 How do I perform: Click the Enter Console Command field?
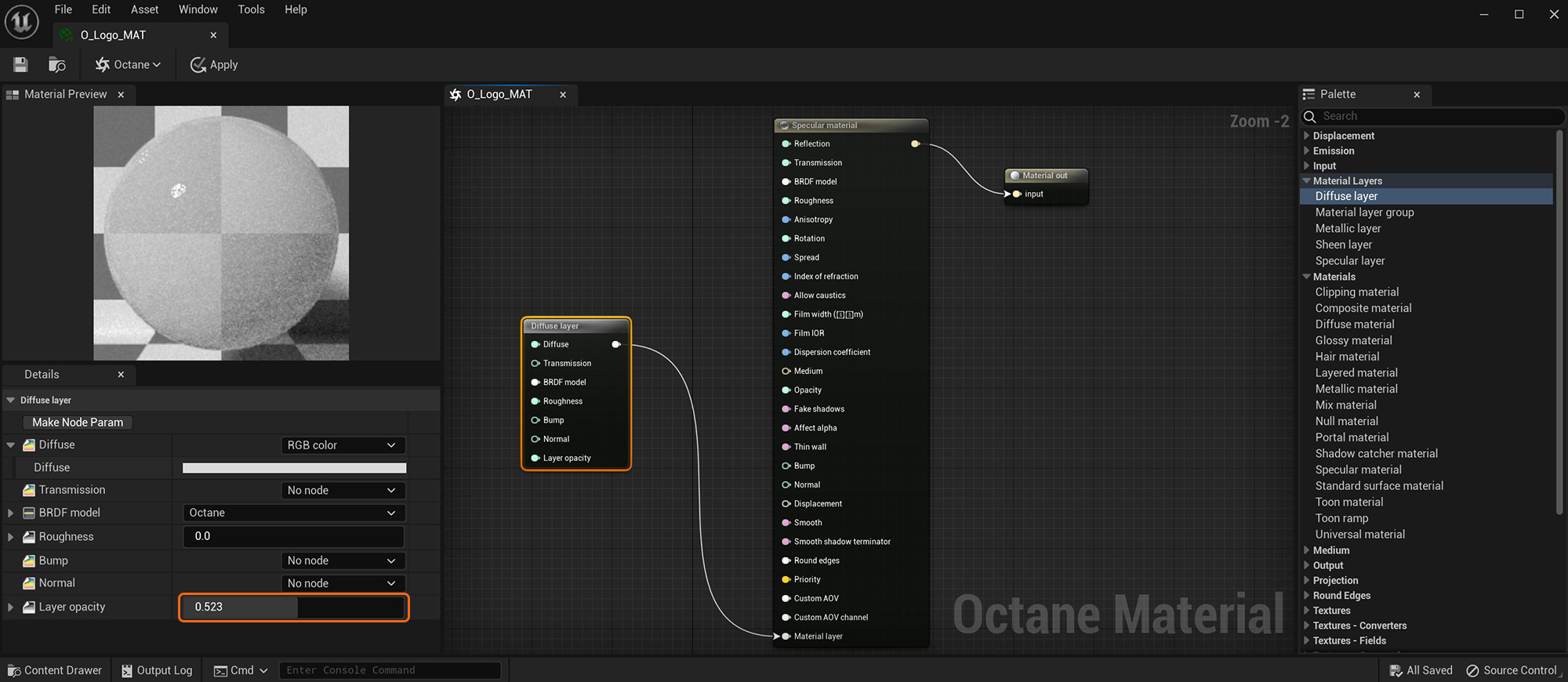(x=390, y=670)
